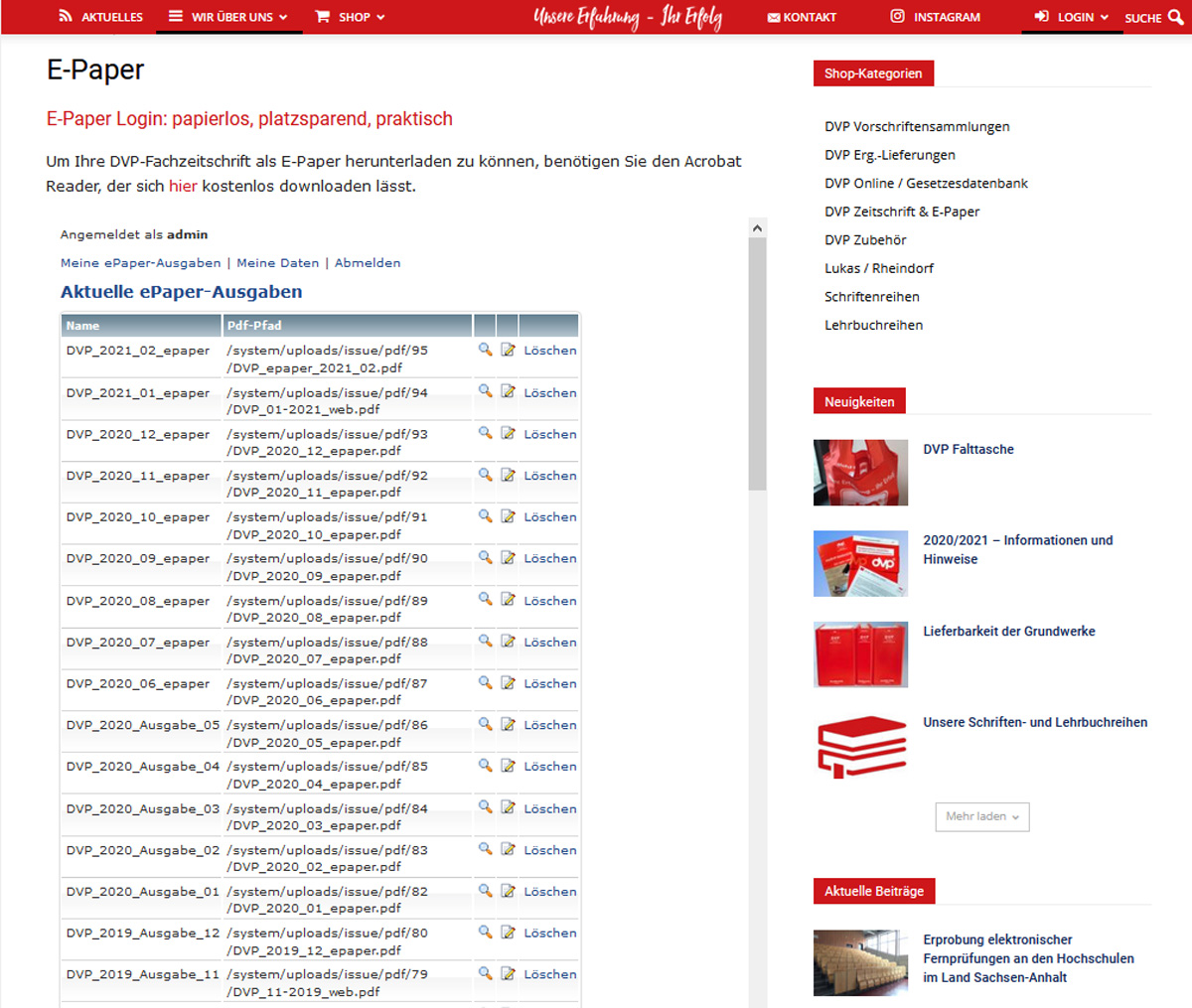Image resolution: width=1192 pixels, height=1008 pixels.
Task: Click Abmelden to log out
Action: [368, 263]
